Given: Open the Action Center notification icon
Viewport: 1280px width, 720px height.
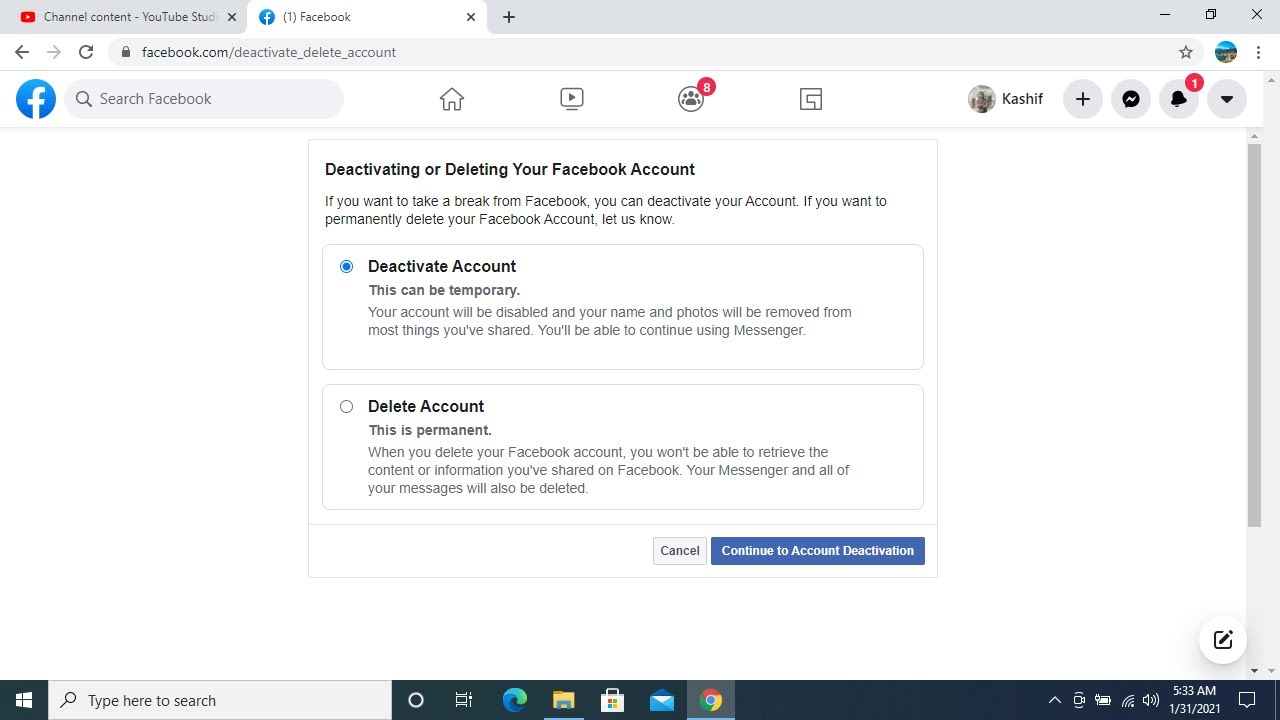Looking at the screenshot, I should 1247,700.
